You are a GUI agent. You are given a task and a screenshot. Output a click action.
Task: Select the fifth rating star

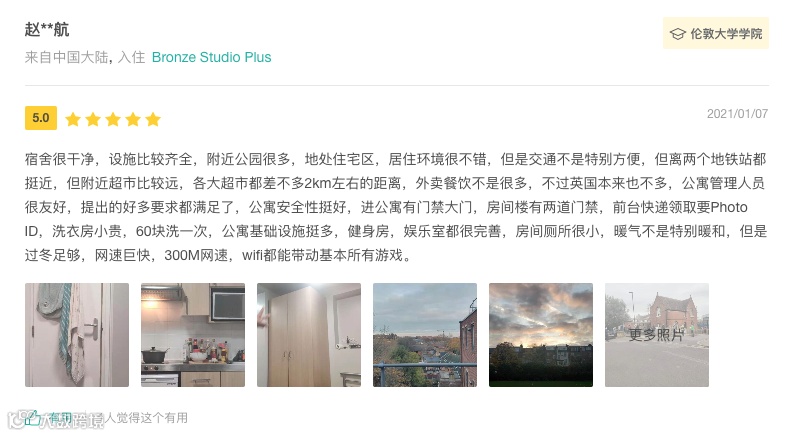click(x=153, y=119)
